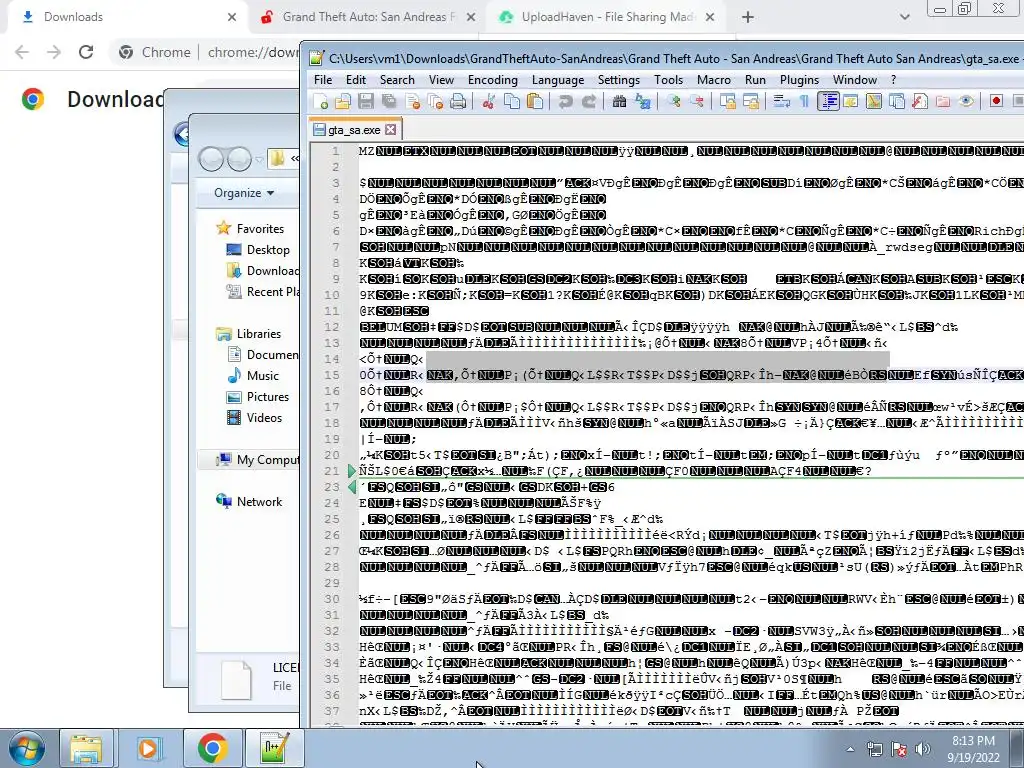Open the Encoding menu
The height and width of the screenshot is (768, 1024).
tap(492, 80)
